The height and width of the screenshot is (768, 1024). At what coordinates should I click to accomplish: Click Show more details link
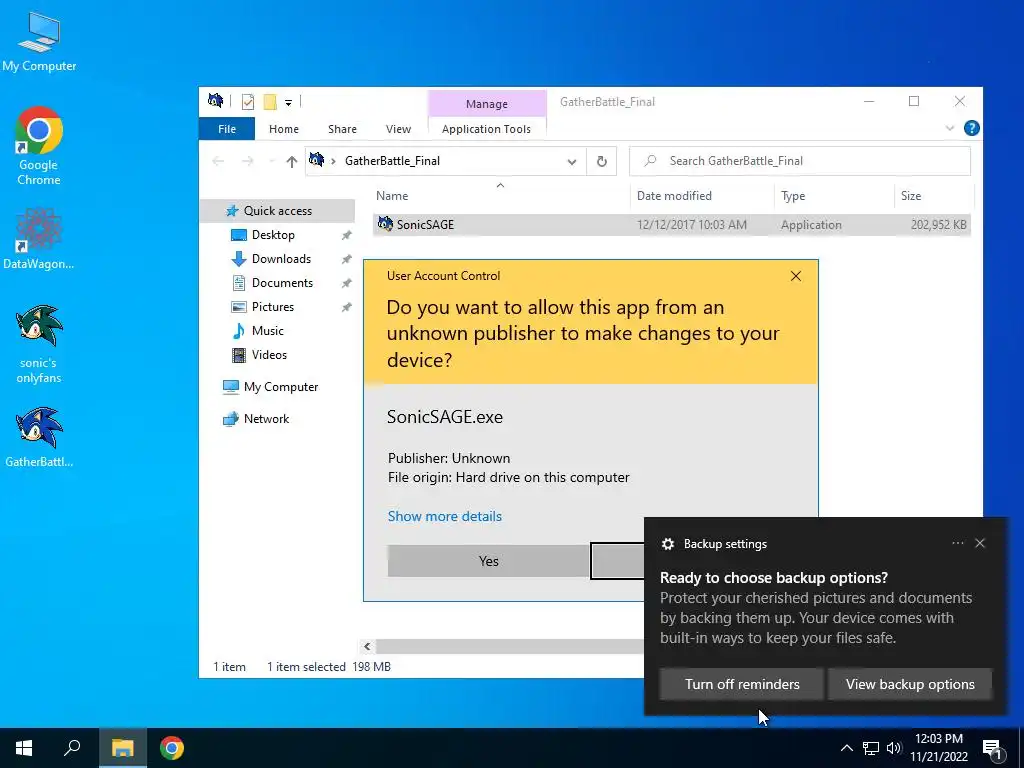tap(445, 517)
